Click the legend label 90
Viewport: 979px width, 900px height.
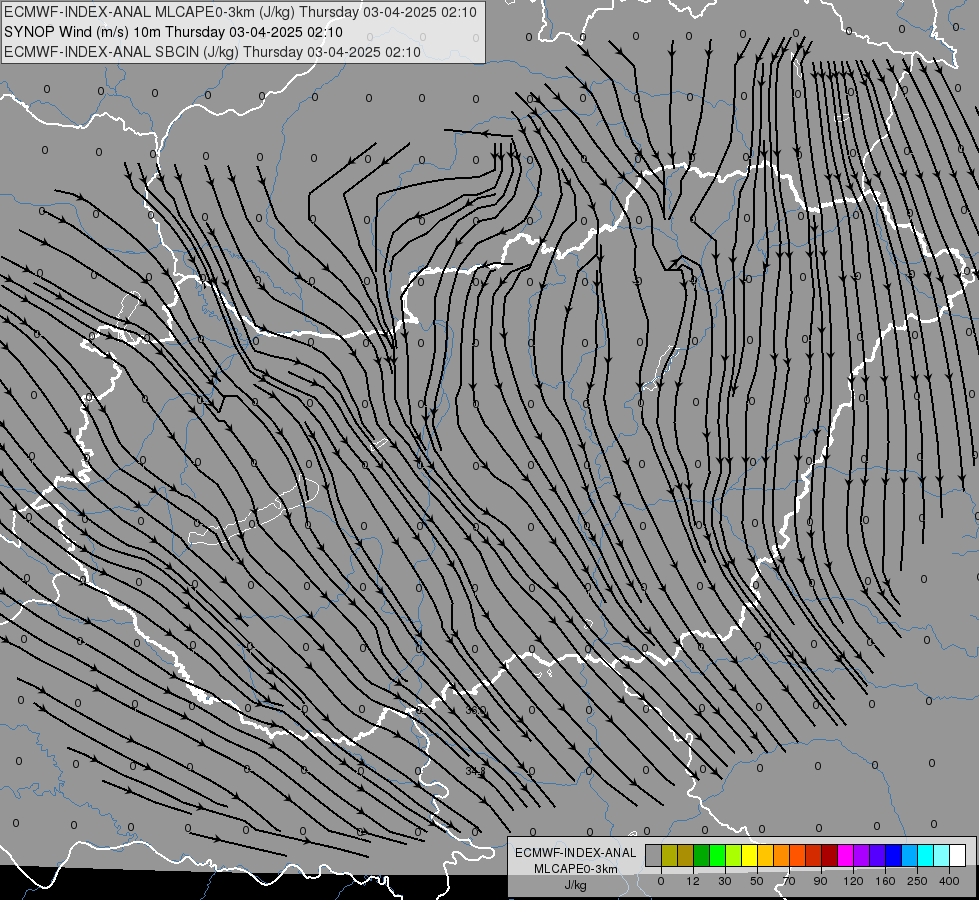point(820,881)
